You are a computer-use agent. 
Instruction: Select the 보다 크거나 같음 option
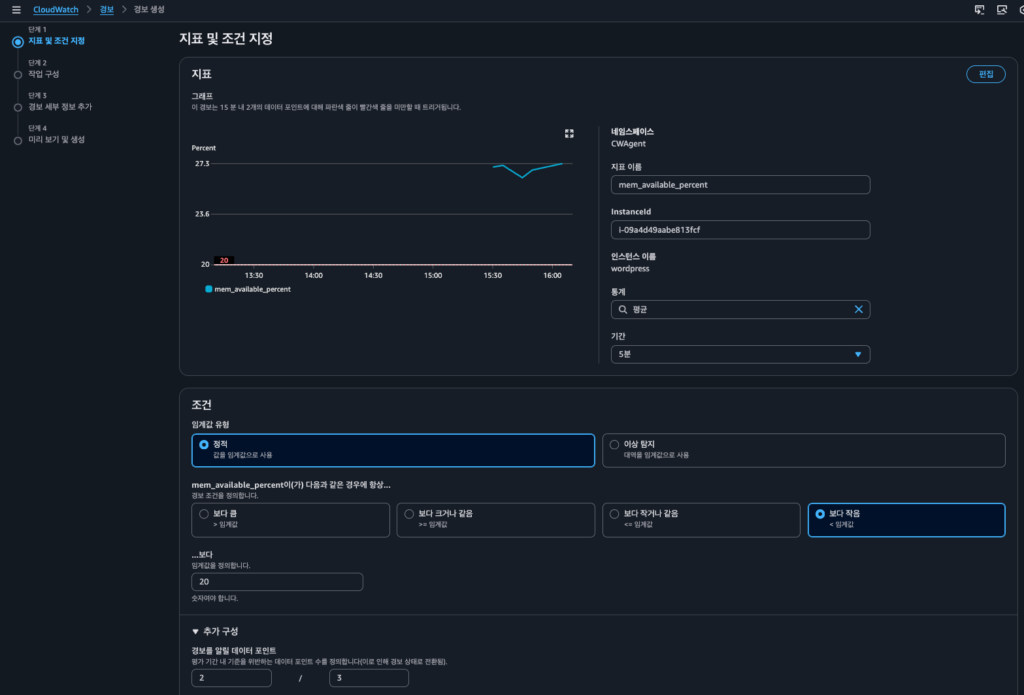click(410, 514)
